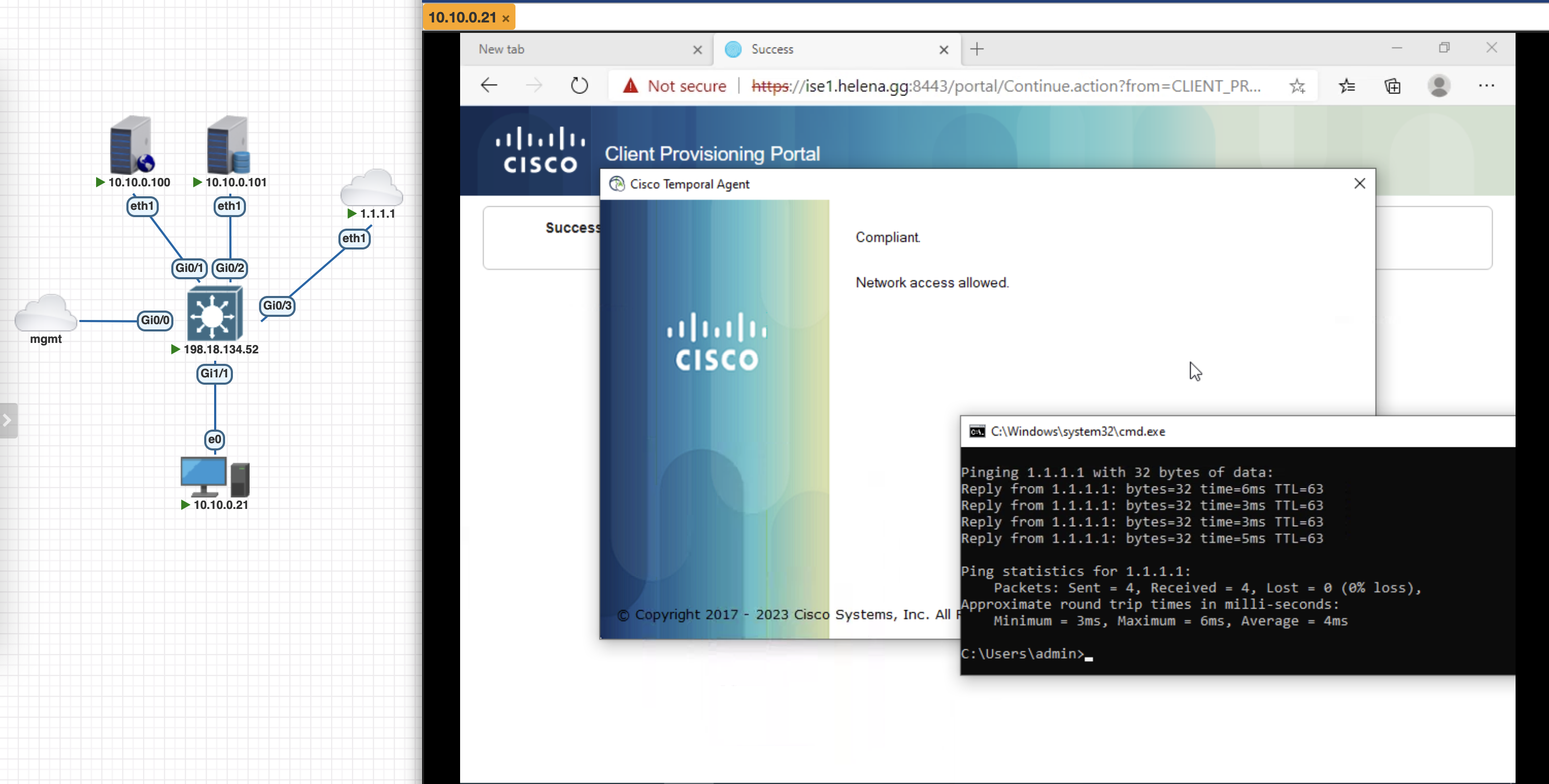Image resolution: width=1549 pixels, height=784 pixels.
Task: Add page to favorites star icon
Action: pos(1297,86)
